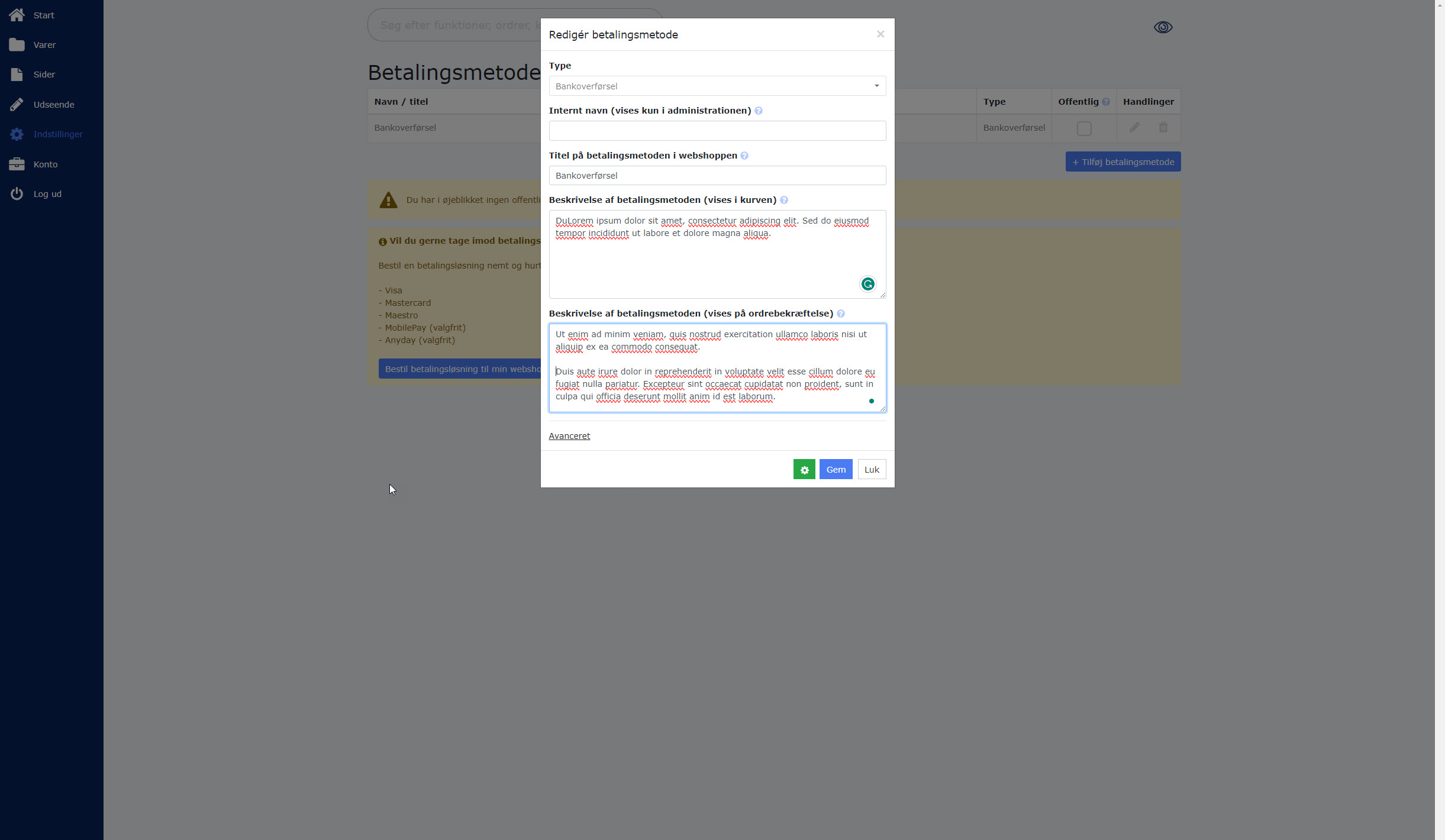
Task: Click Tilføj betalingsmetode button
Action: [x=1123, y=162]
